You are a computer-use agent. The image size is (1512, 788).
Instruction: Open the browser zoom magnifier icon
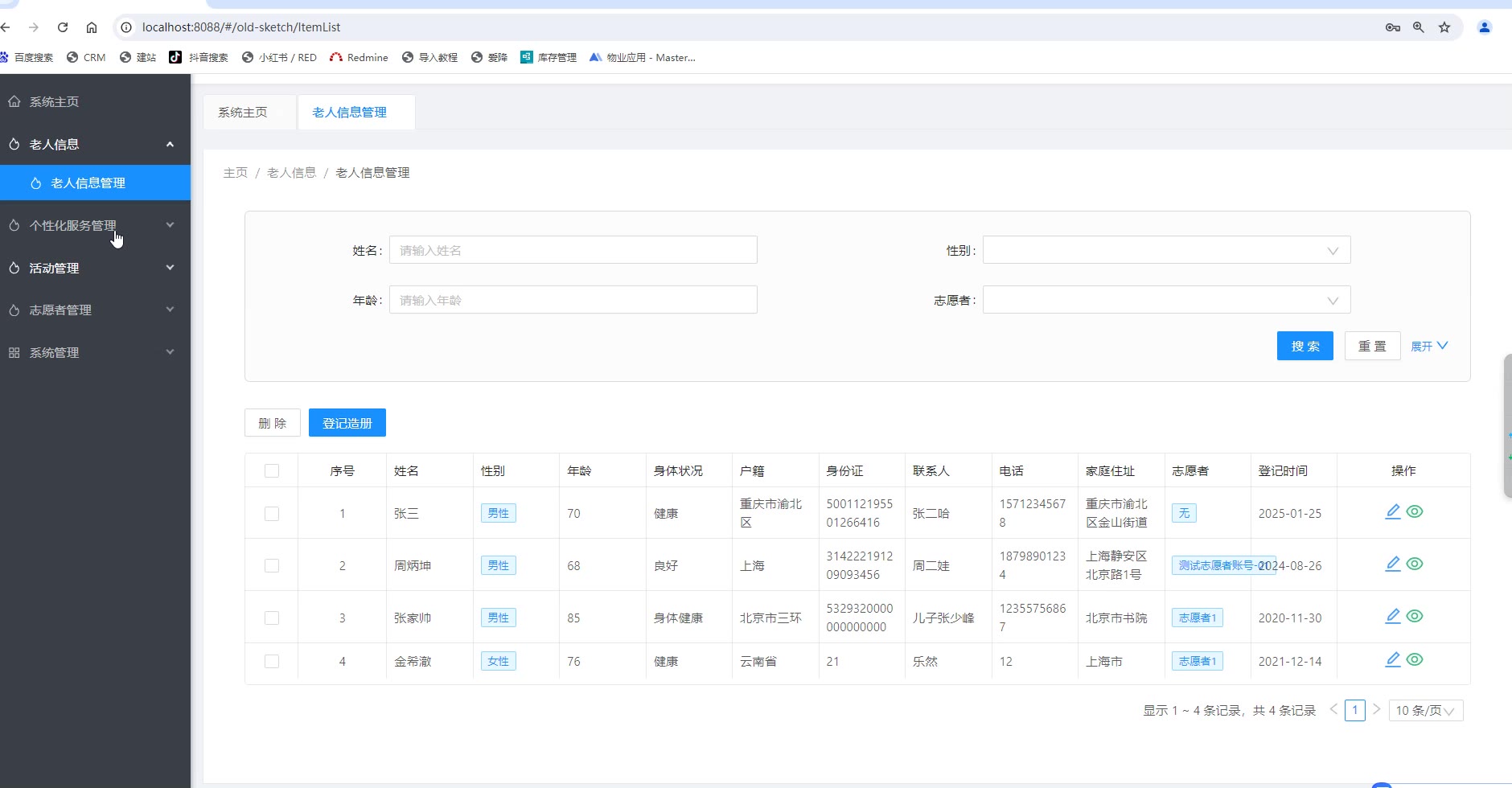coord(1419,27)
